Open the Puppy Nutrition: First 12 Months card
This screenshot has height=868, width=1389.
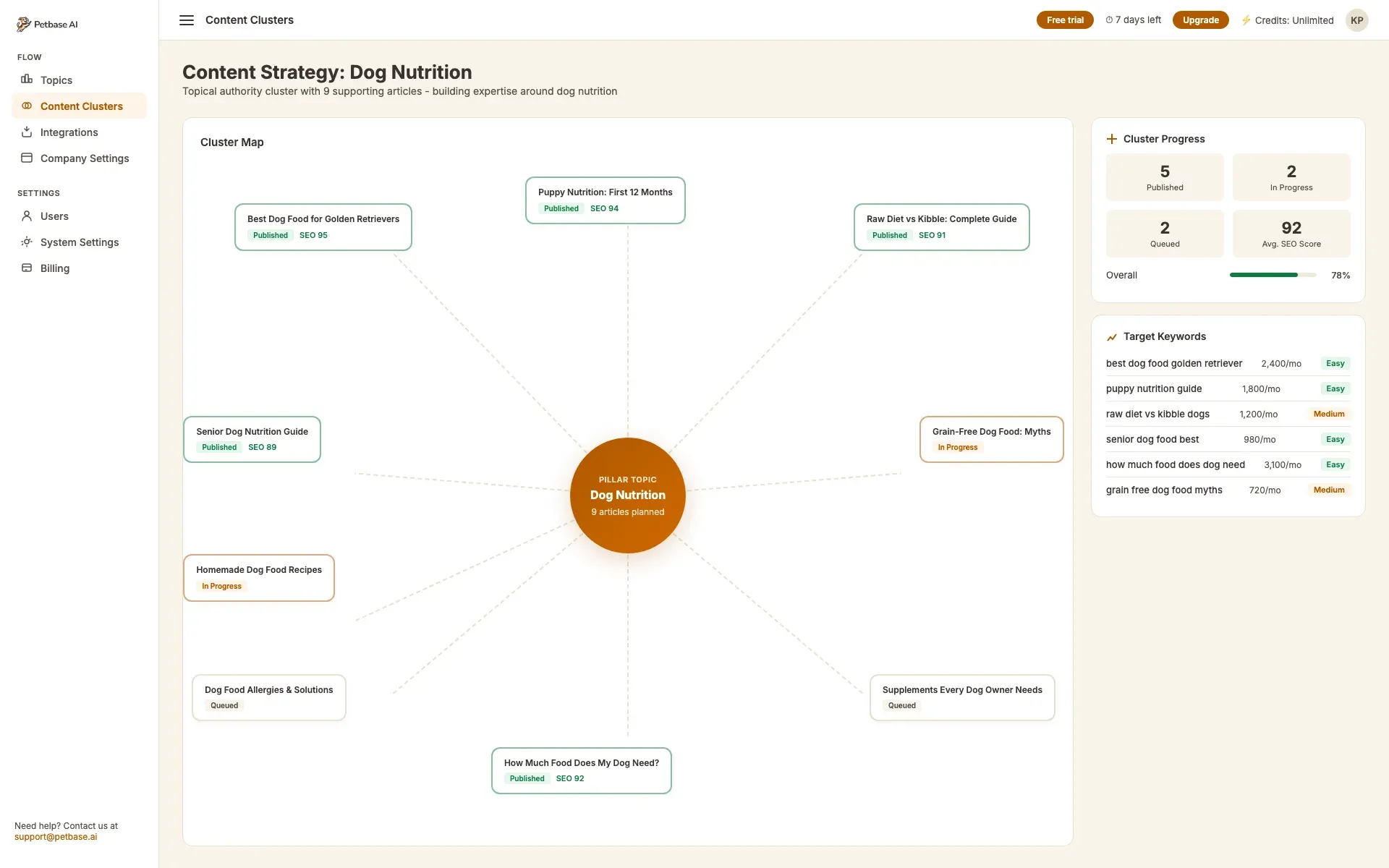click(x=605, y=200)
